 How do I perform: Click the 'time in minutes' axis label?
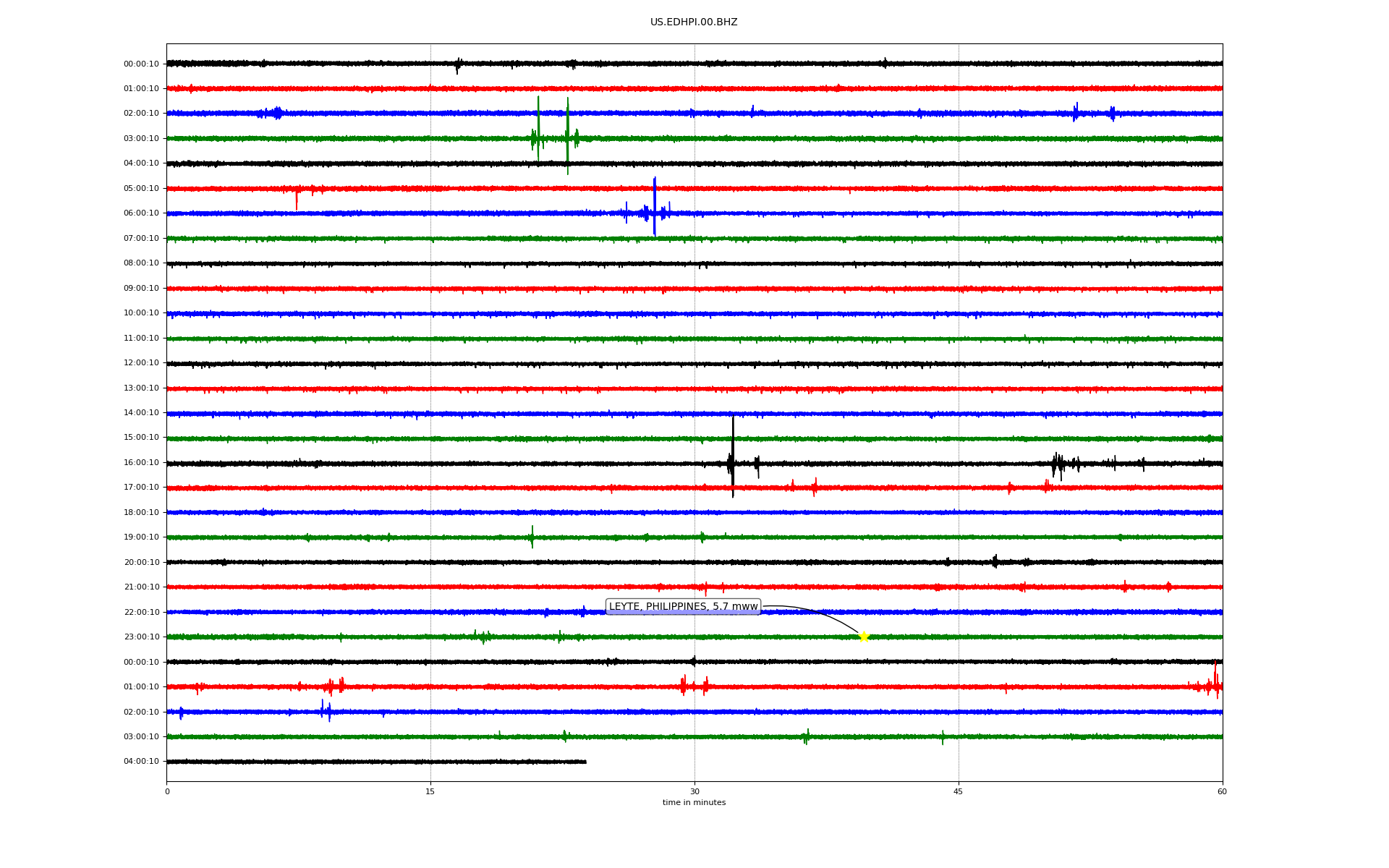pyautogui.click(x=694, y=803)
